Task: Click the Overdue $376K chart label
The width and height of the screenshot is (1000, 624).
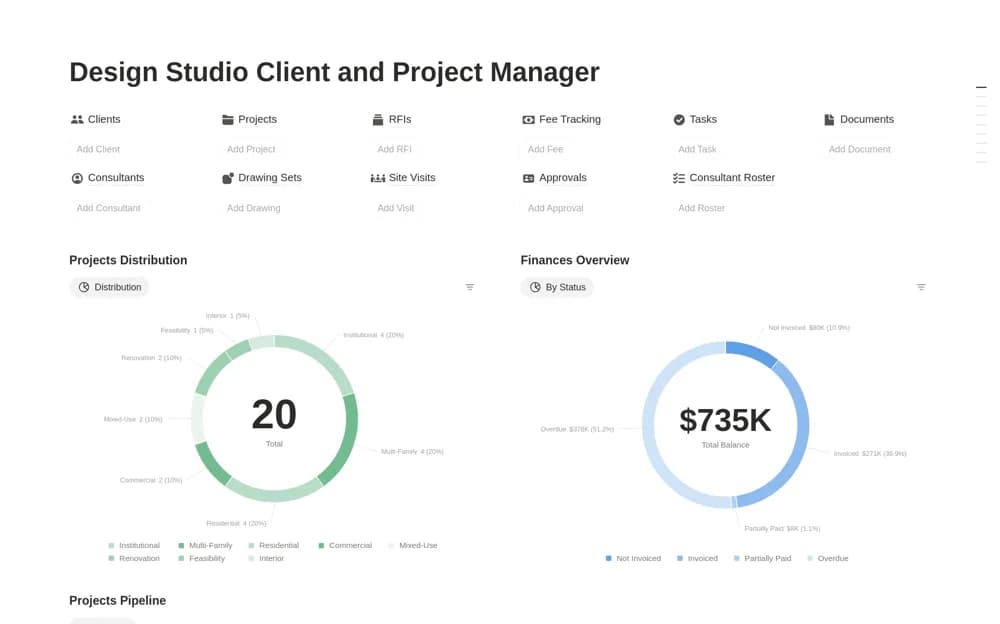Action: [x=577, y=429]
